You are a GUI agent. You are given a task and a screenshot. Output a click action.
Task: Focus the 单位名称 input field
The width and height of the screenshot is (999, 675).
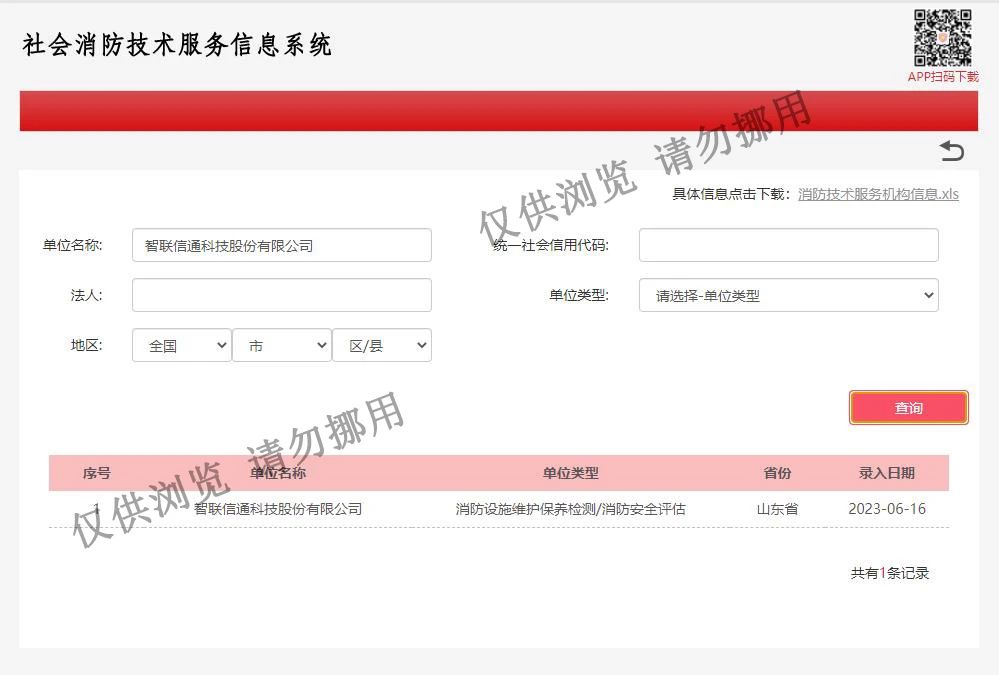[281, 245]
